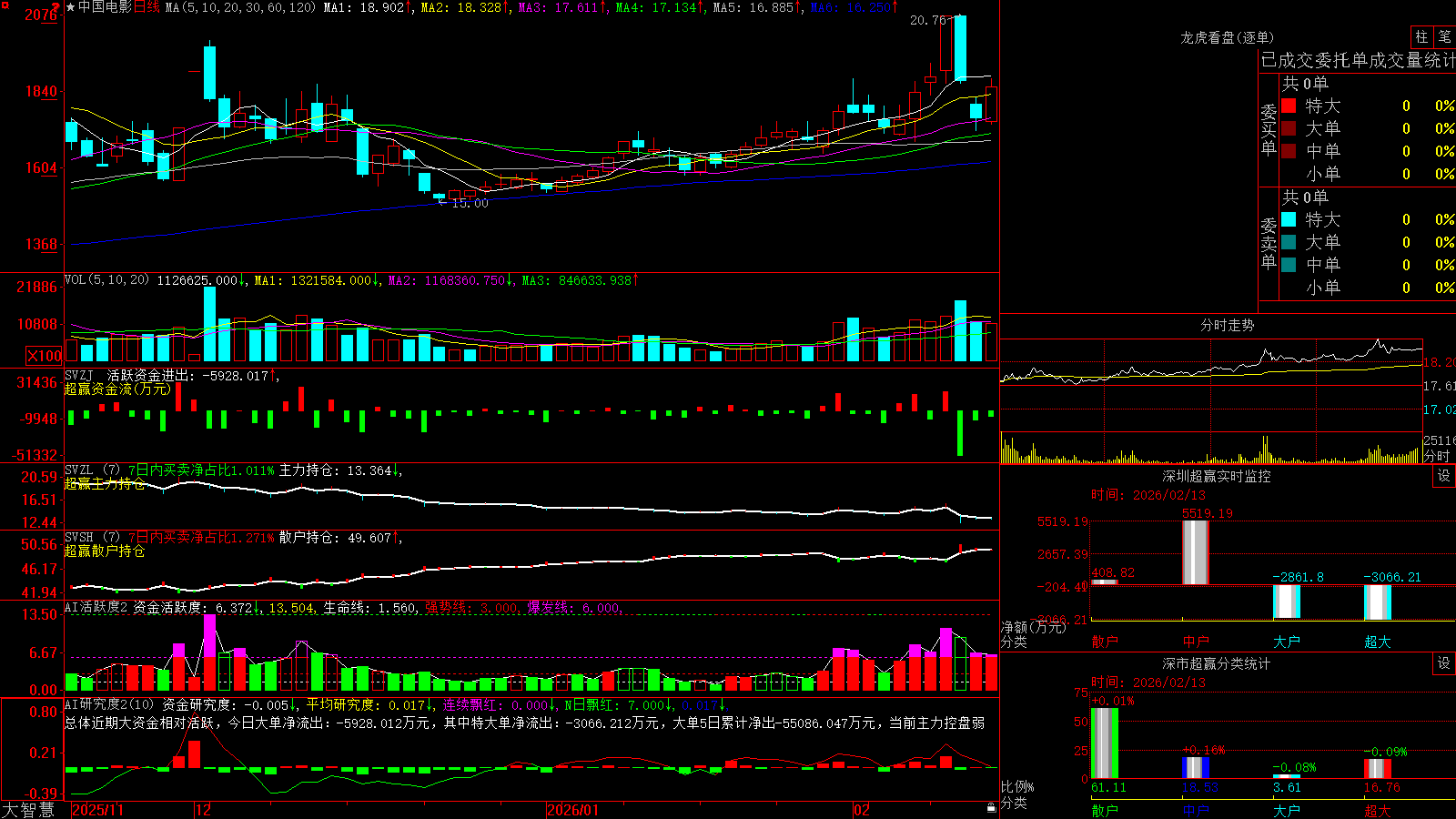Click the teal 中单 sell-order swatch
Viewport: 1456px width, 819px height.
coord(1289,265)
